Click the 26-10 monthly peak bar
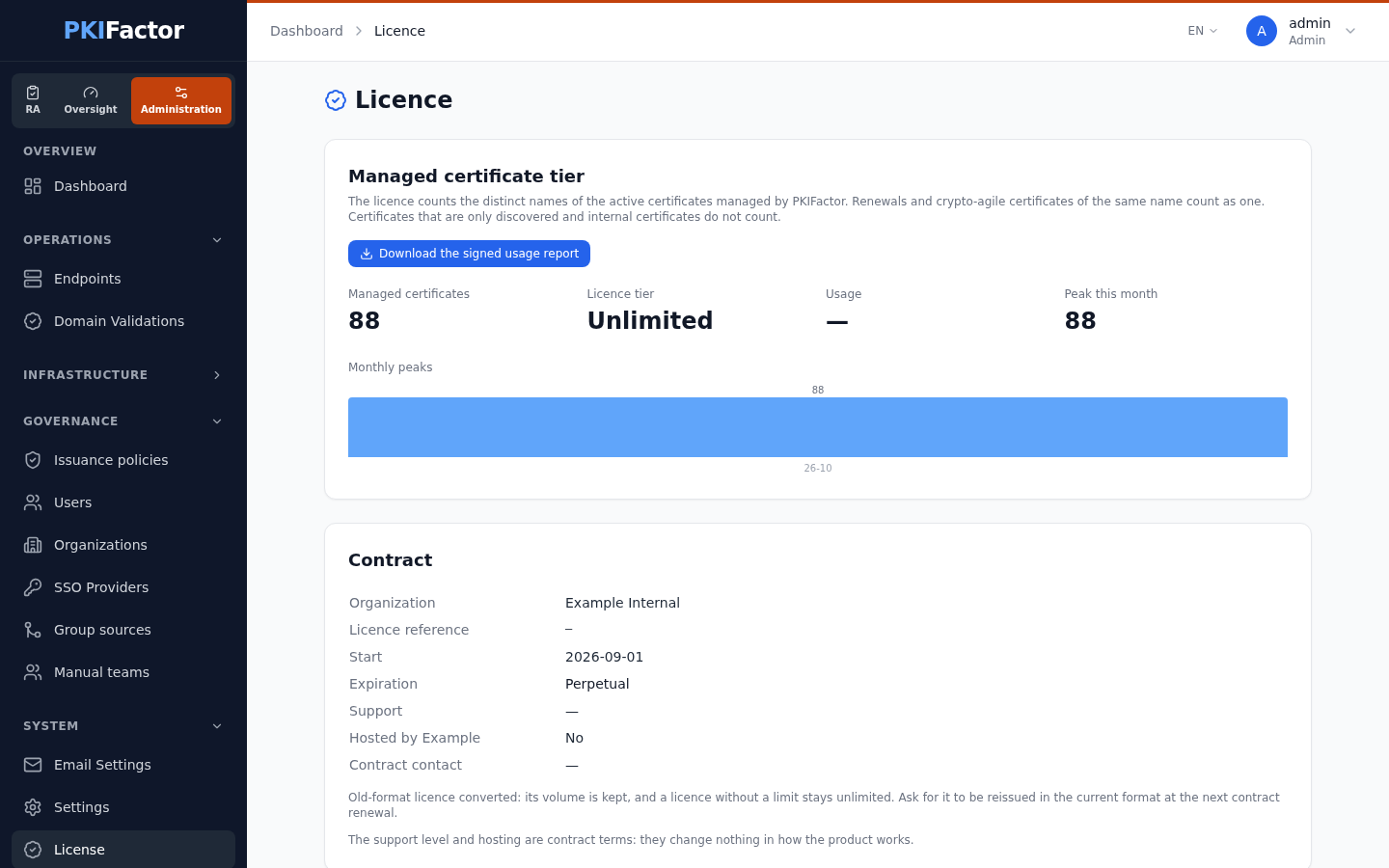 click(x=818, y=427)
